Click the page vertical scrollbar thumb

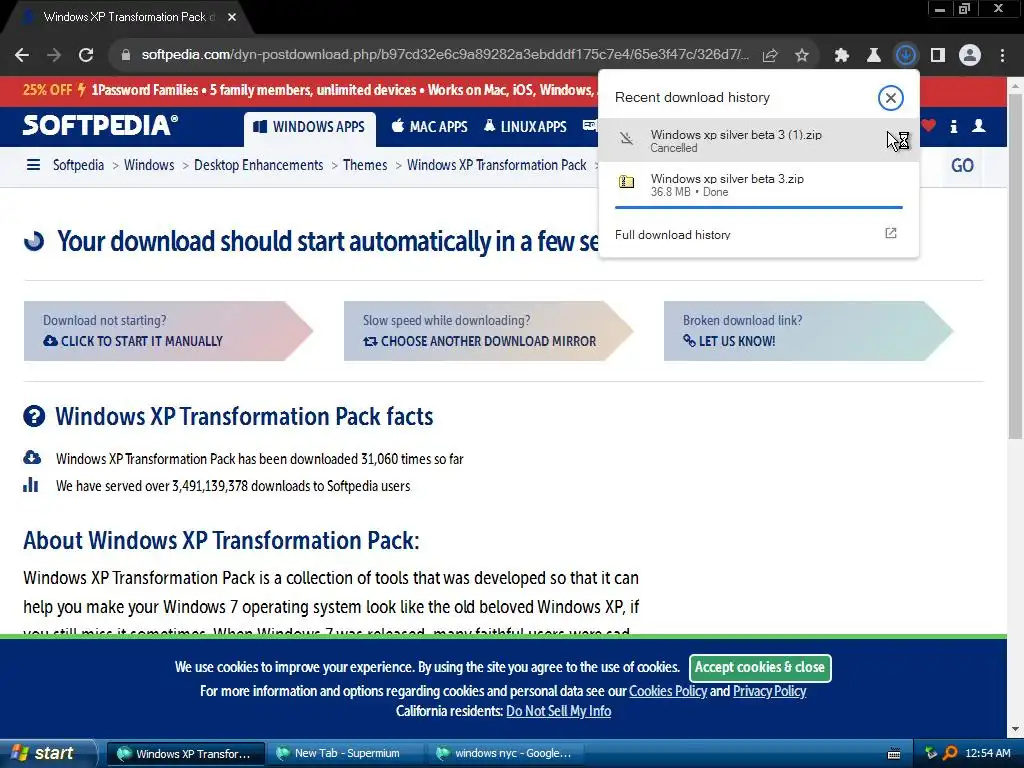[x=1015, y=266]
